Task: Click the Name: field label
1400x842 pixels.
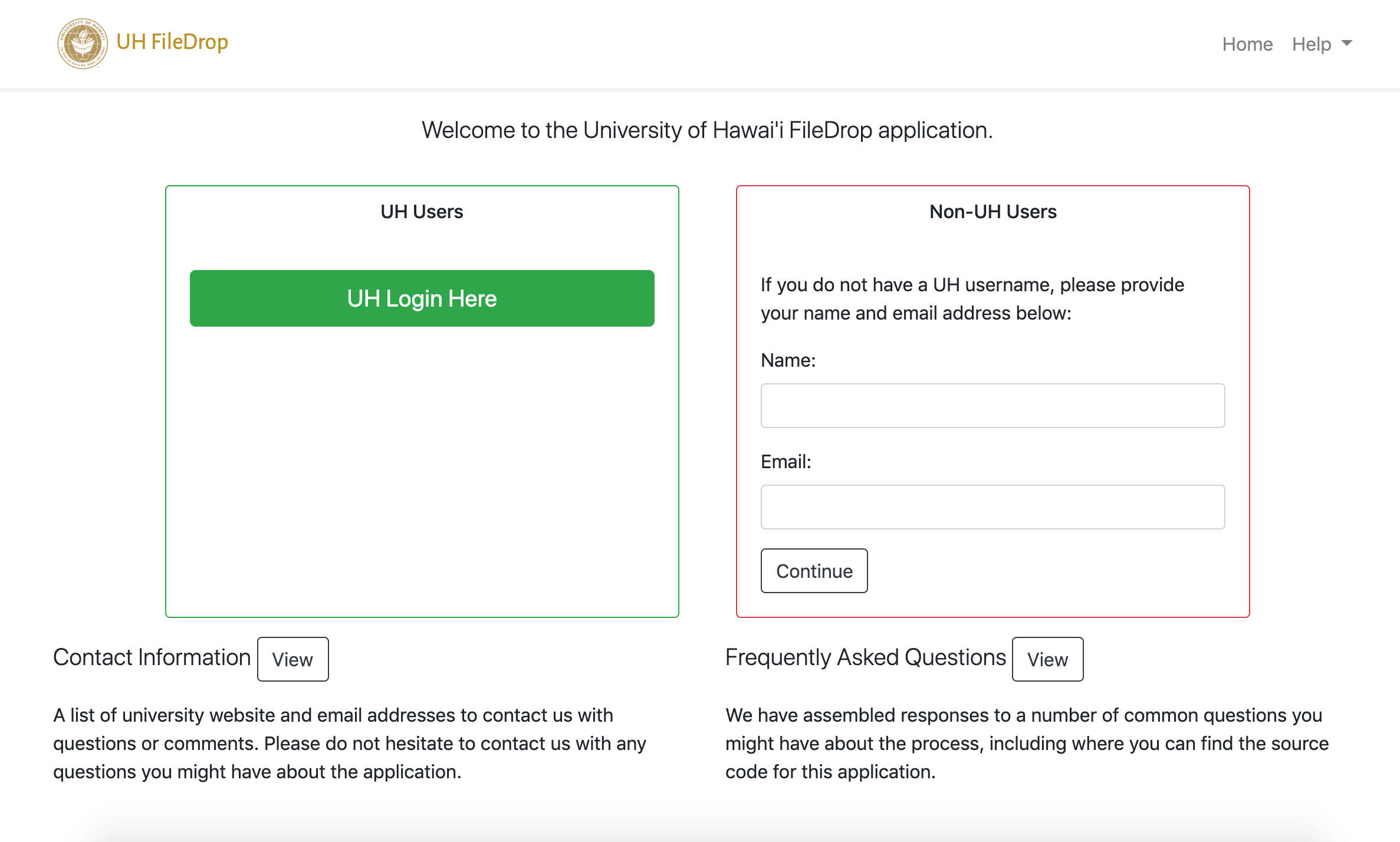Action: 788,360
